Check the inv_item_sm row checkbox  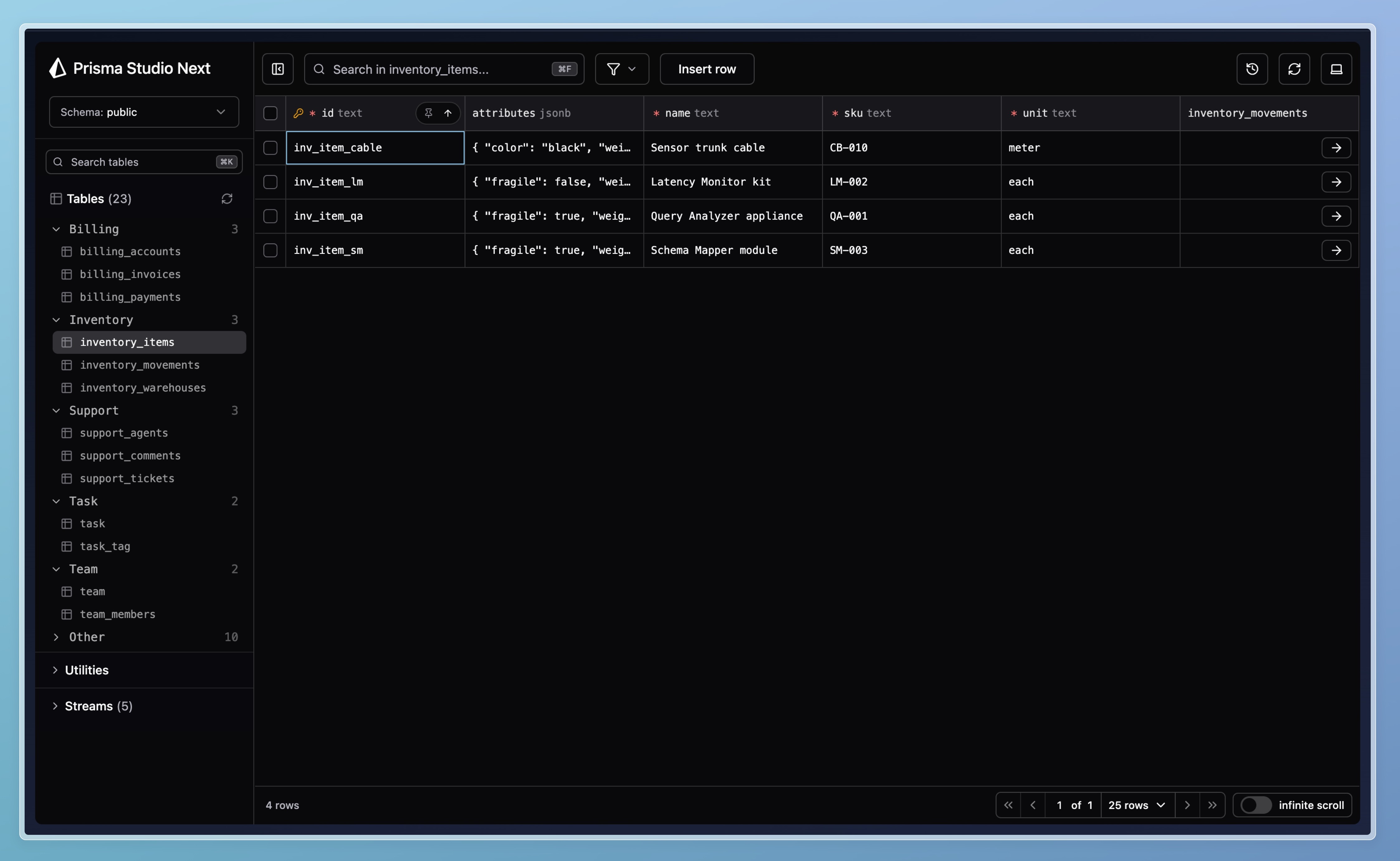pos(270,250)
